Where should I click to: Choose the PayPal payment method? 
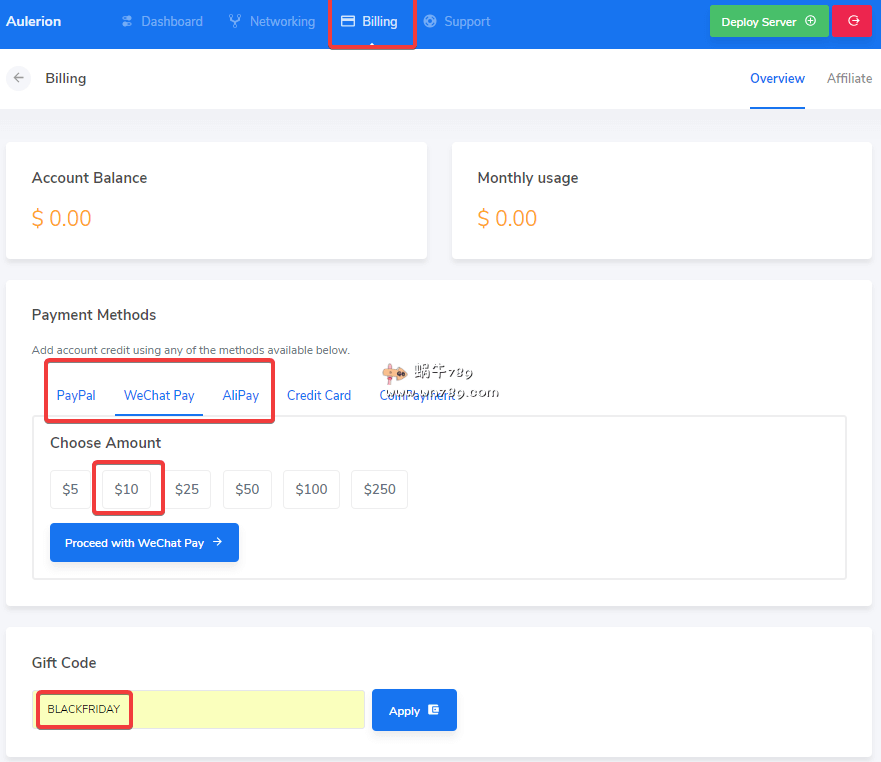coord(76,395)
